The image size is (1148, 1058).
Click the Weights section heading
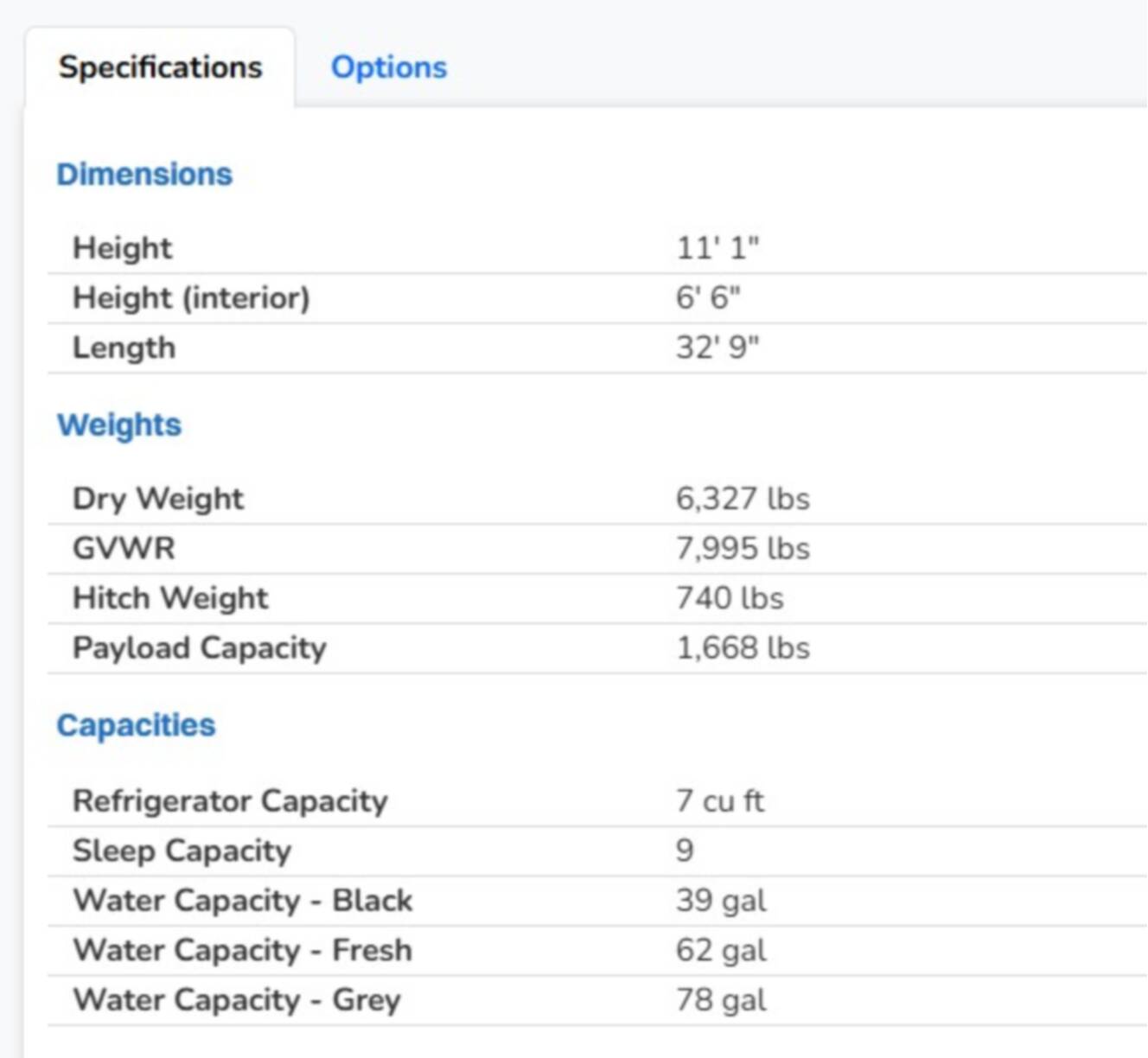pyautogui.click(x=119, y=425)
